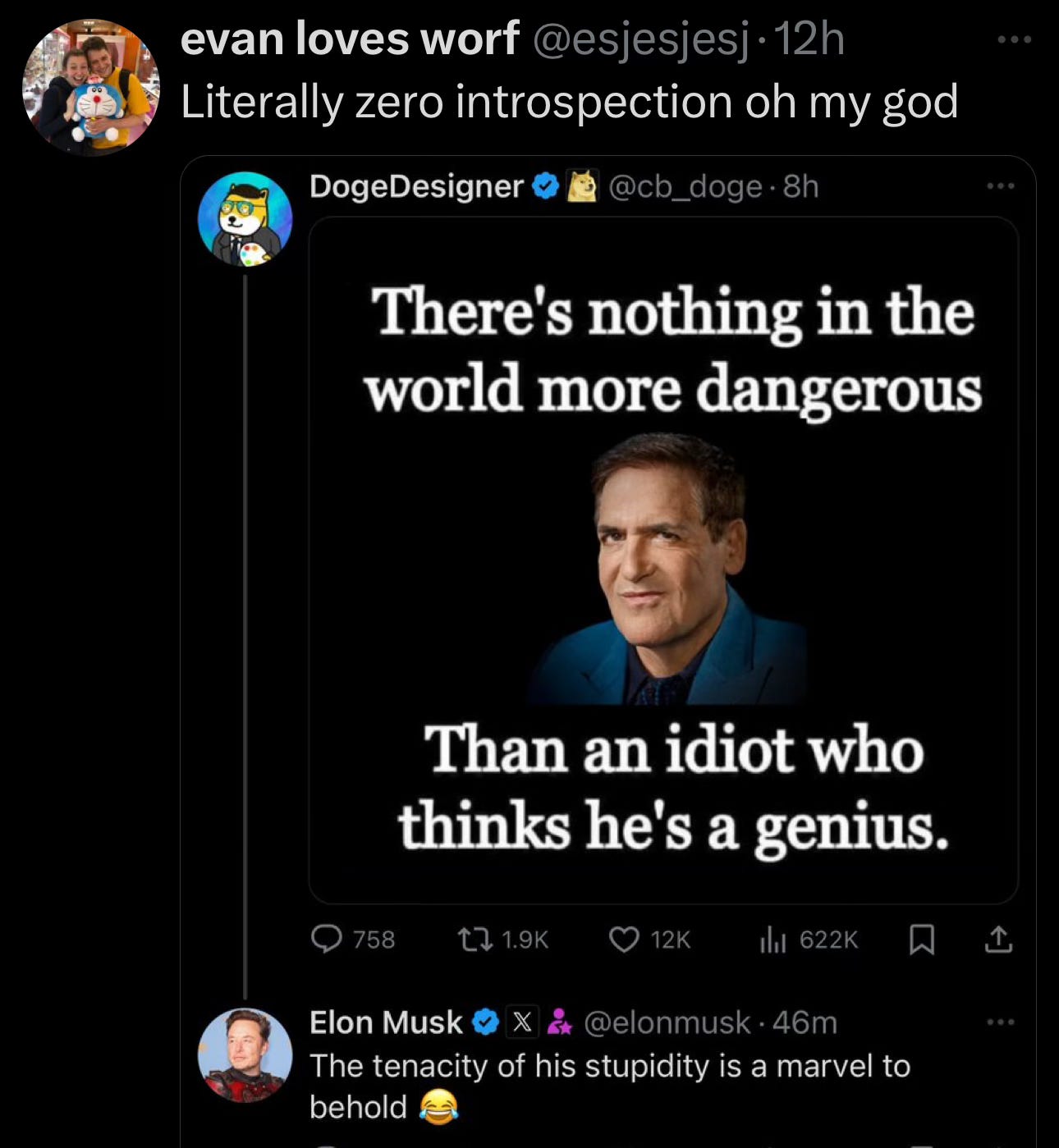
Task: Open more options menu on DogeDesigner's post
Action: (1001, 187)
